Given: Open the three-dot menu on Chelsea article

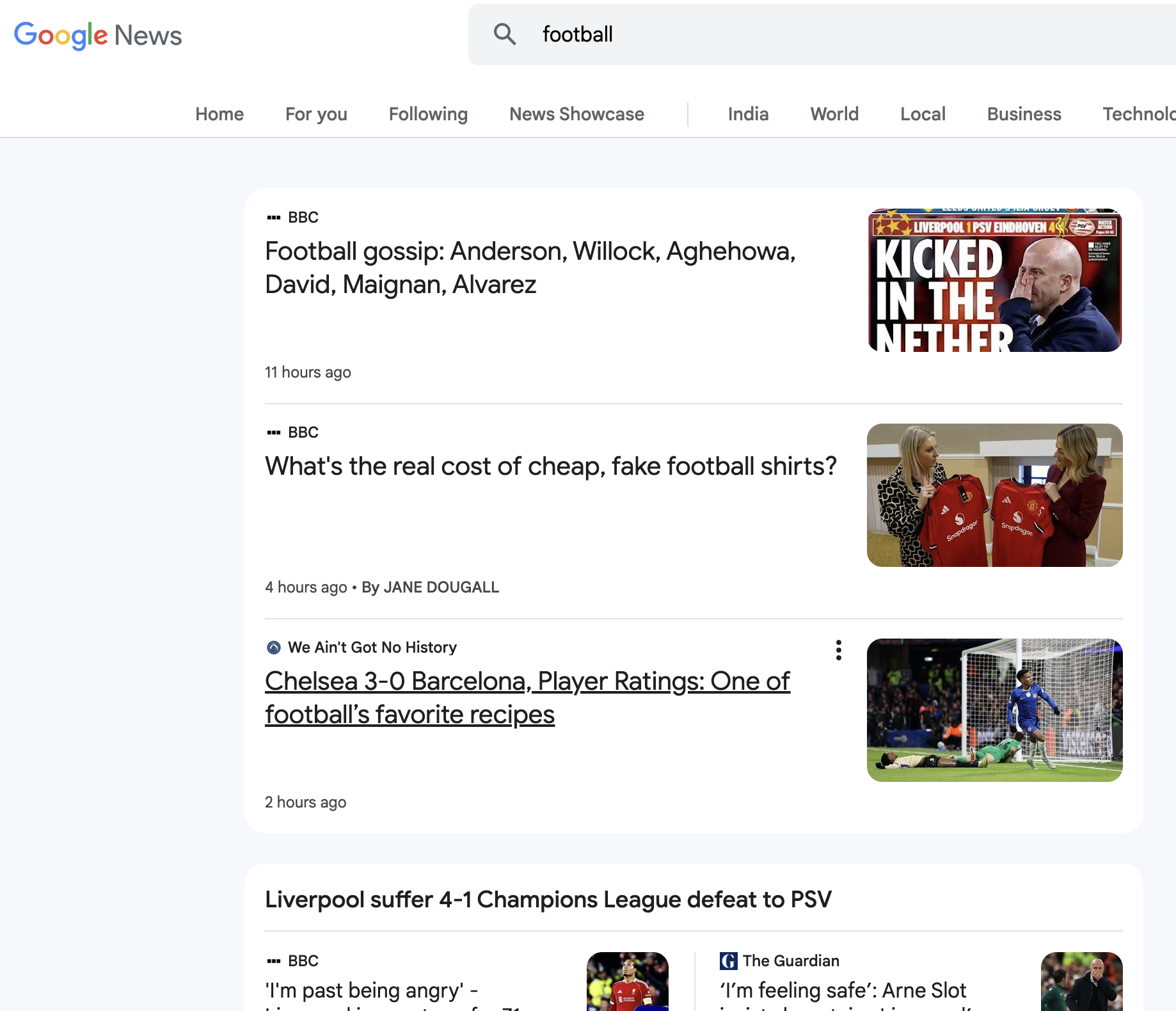Looking at the screenshot, I should click(x=838, y=650).
